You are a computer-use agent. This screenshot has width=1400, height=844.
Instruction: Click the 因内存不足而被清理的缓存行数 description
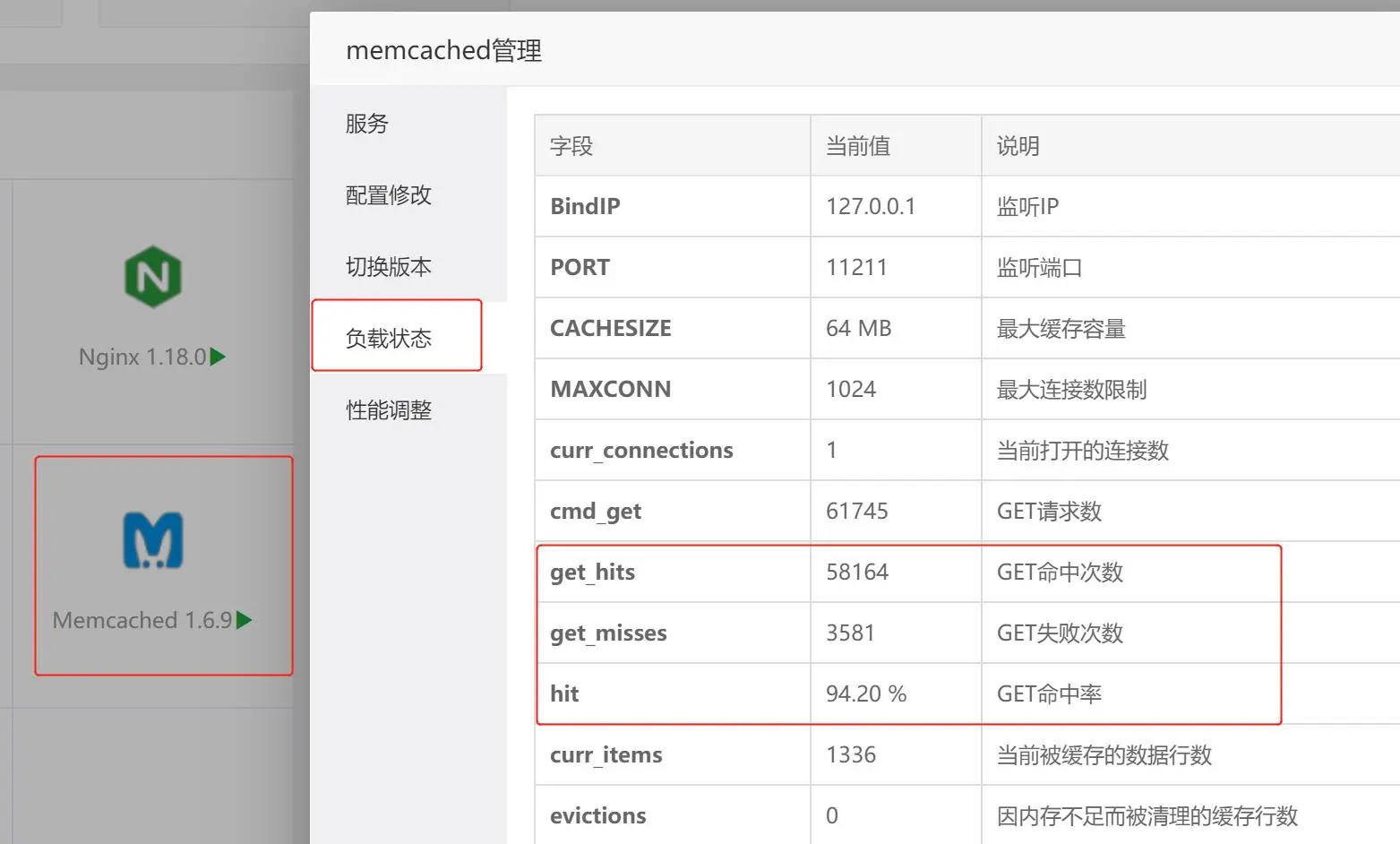click(x=1147, y=815)
